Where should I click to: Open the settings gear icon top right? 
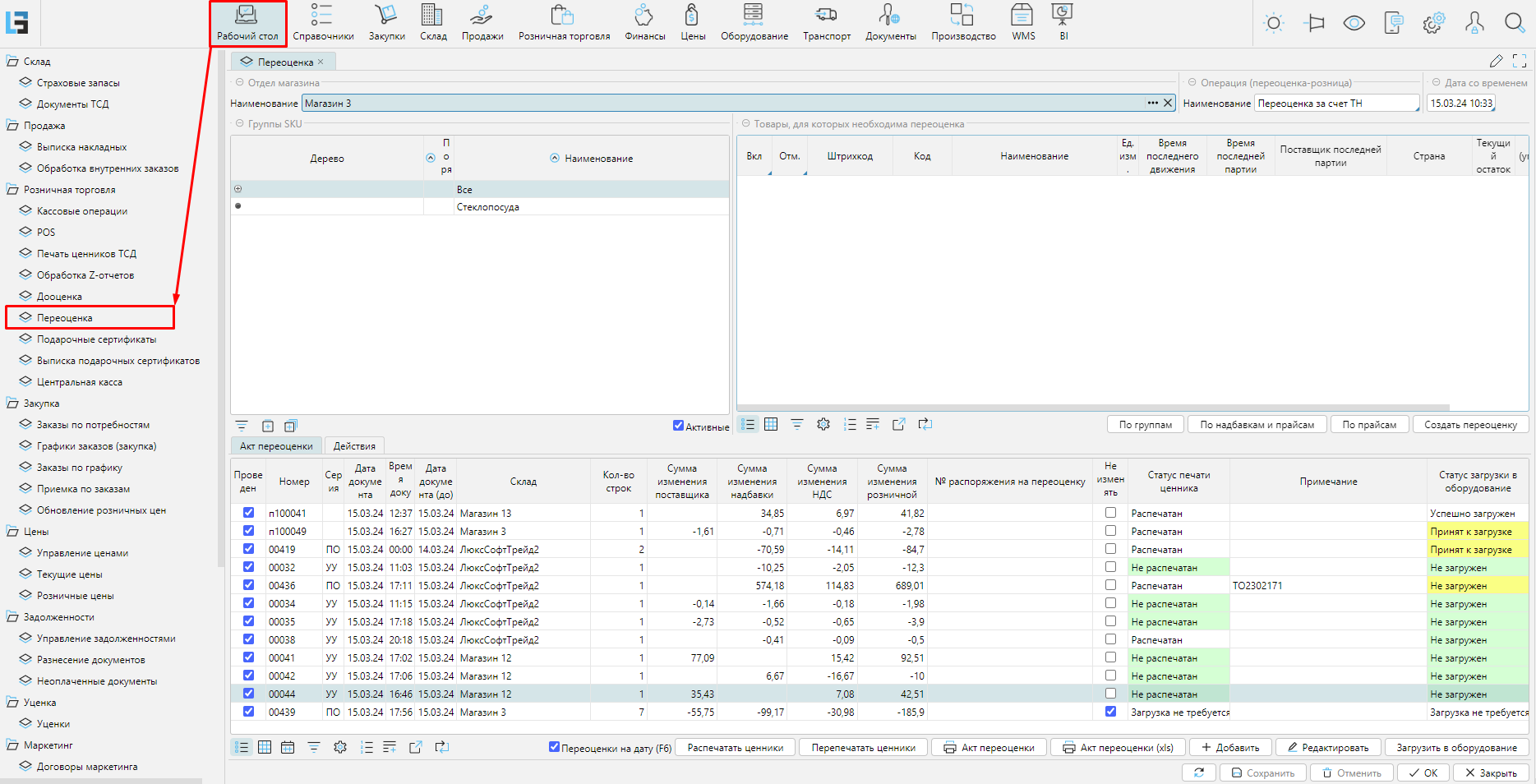click(x=1433, y=23)
